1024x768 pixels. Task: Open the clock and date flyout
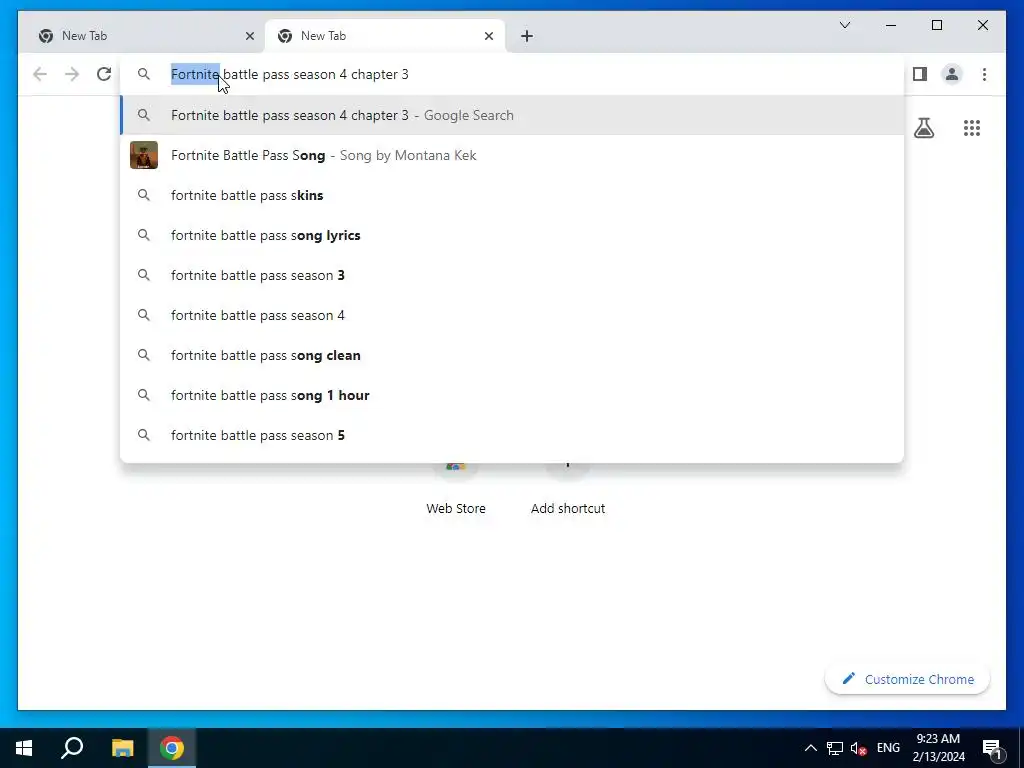click(938, 748)
